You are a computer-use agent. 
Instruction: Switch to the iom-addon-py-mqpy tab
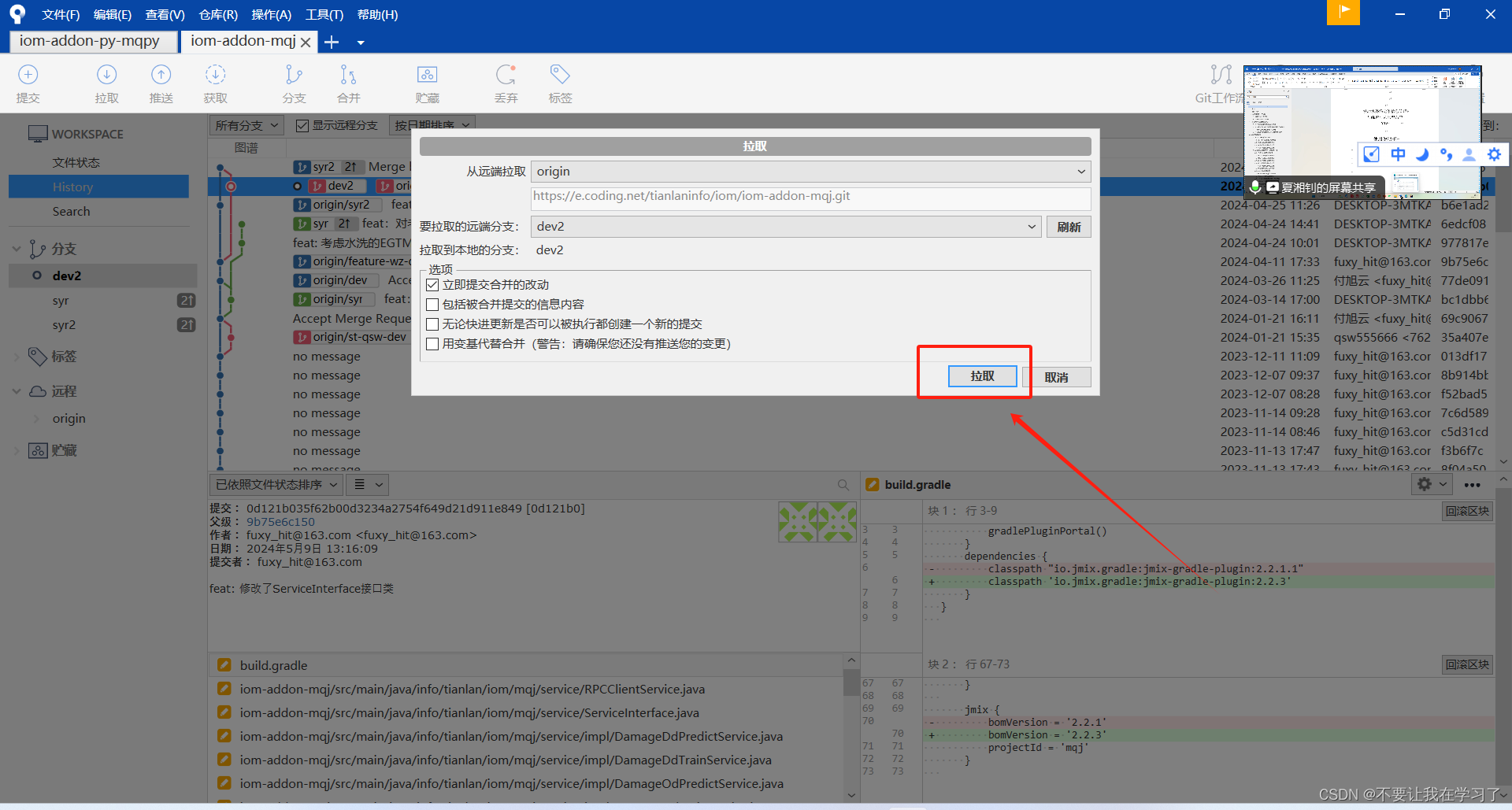(91, 41)
